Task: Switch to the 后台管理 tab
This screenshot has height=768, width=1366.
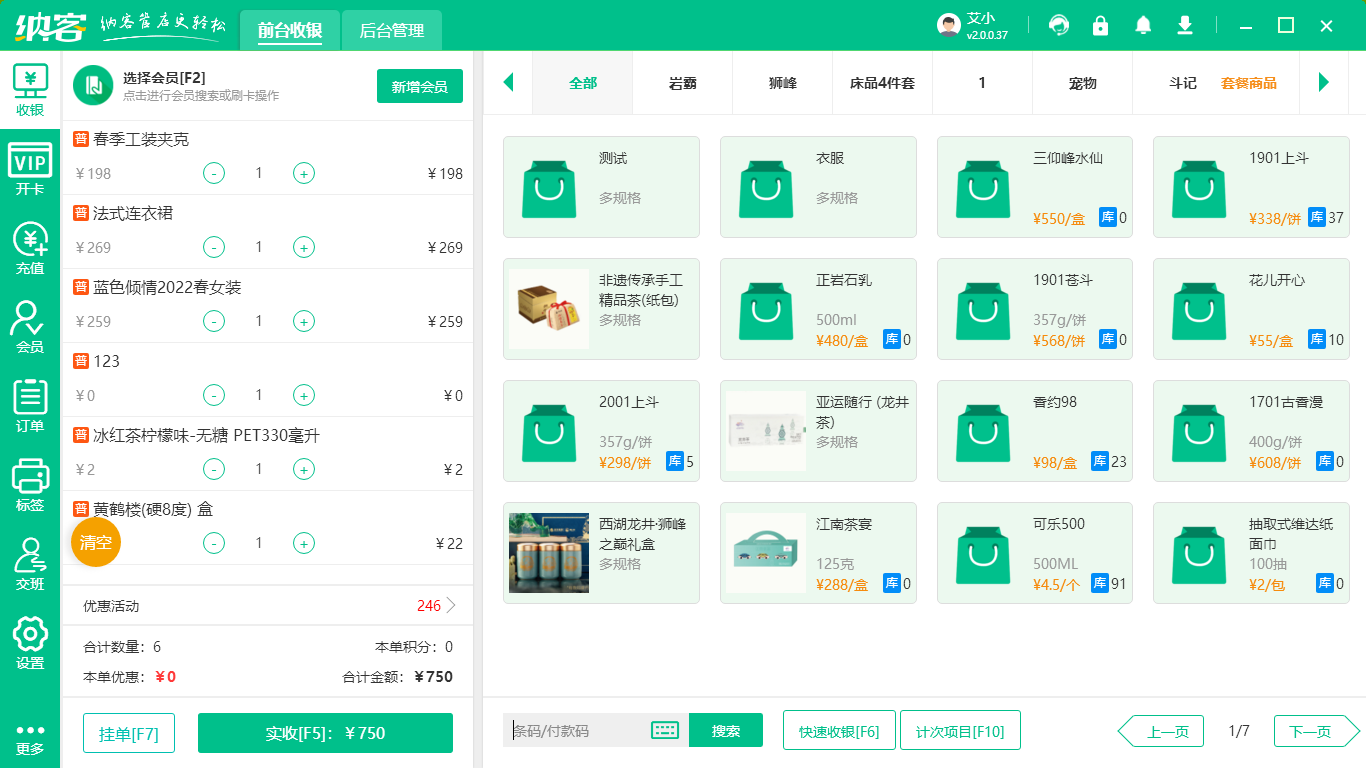Action: click(x=390, y=30)
